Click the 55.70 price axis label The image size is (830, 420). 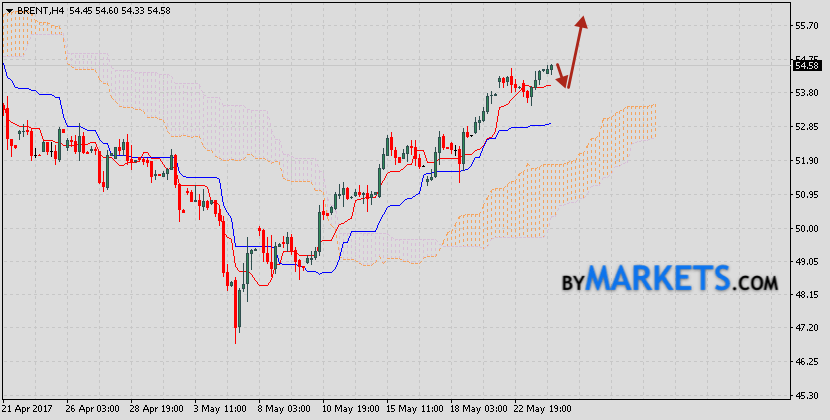click(806, 25)
